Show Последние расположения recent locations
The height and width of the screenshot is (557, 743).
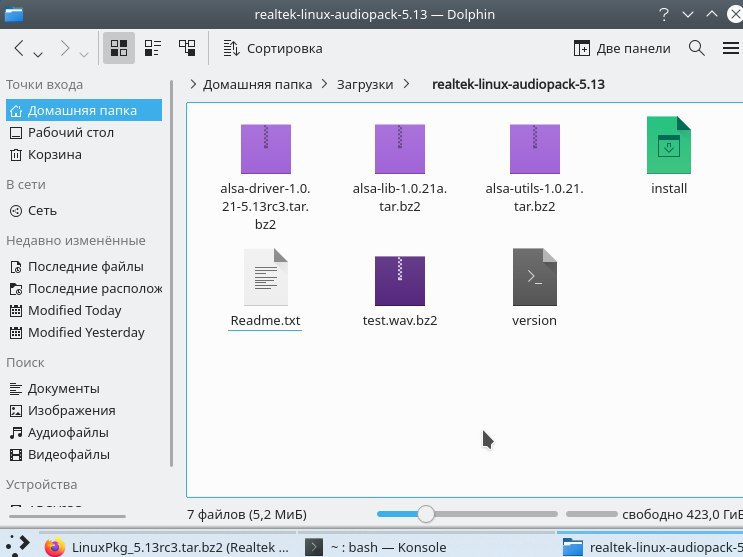coord(84,288)
